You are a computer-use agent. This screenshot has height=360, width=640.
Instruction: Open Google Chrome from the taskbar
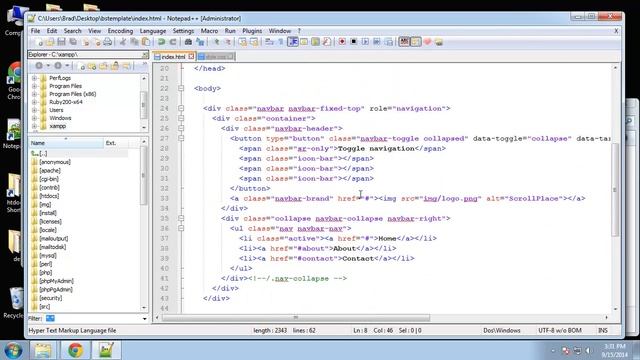(75, 351)
